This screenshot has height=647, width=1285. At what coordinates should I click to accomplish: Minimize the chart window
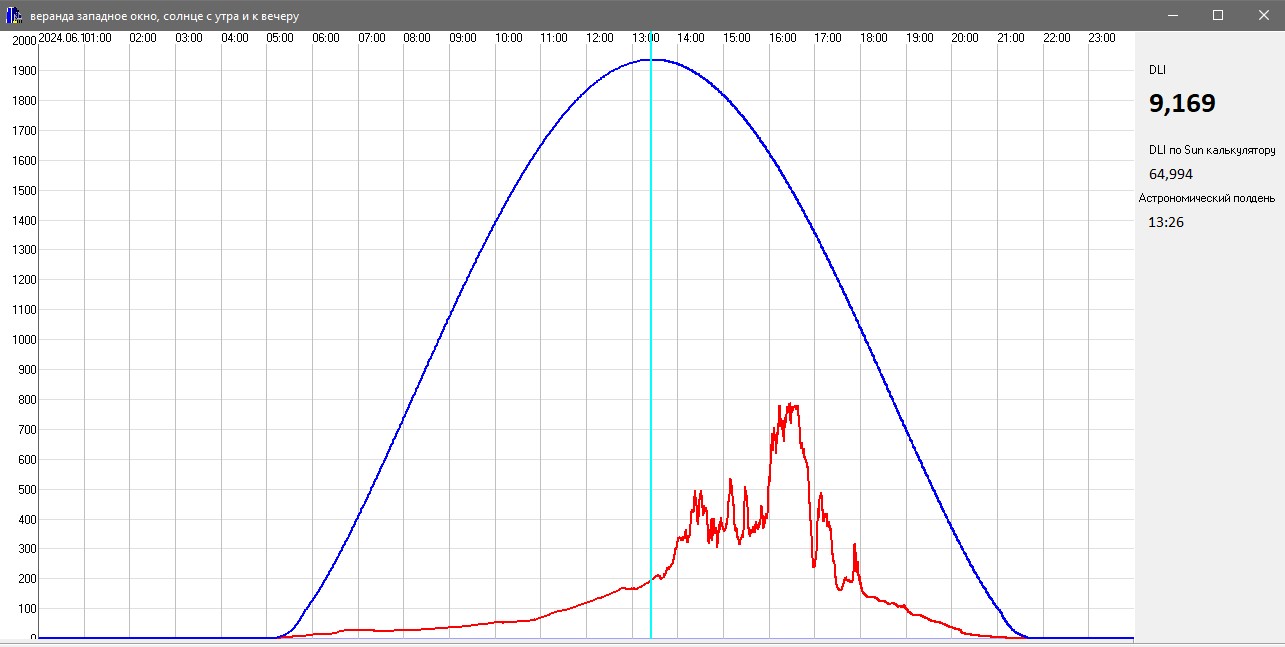1173,15
